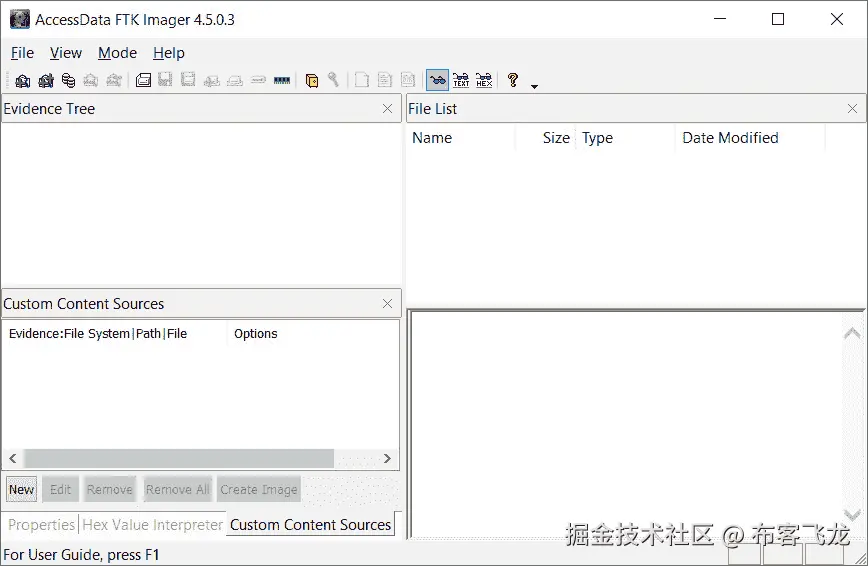Click the FTK Imager title bar app icon
The height and width of the screenshot is (566, 868).
[19, 19]
